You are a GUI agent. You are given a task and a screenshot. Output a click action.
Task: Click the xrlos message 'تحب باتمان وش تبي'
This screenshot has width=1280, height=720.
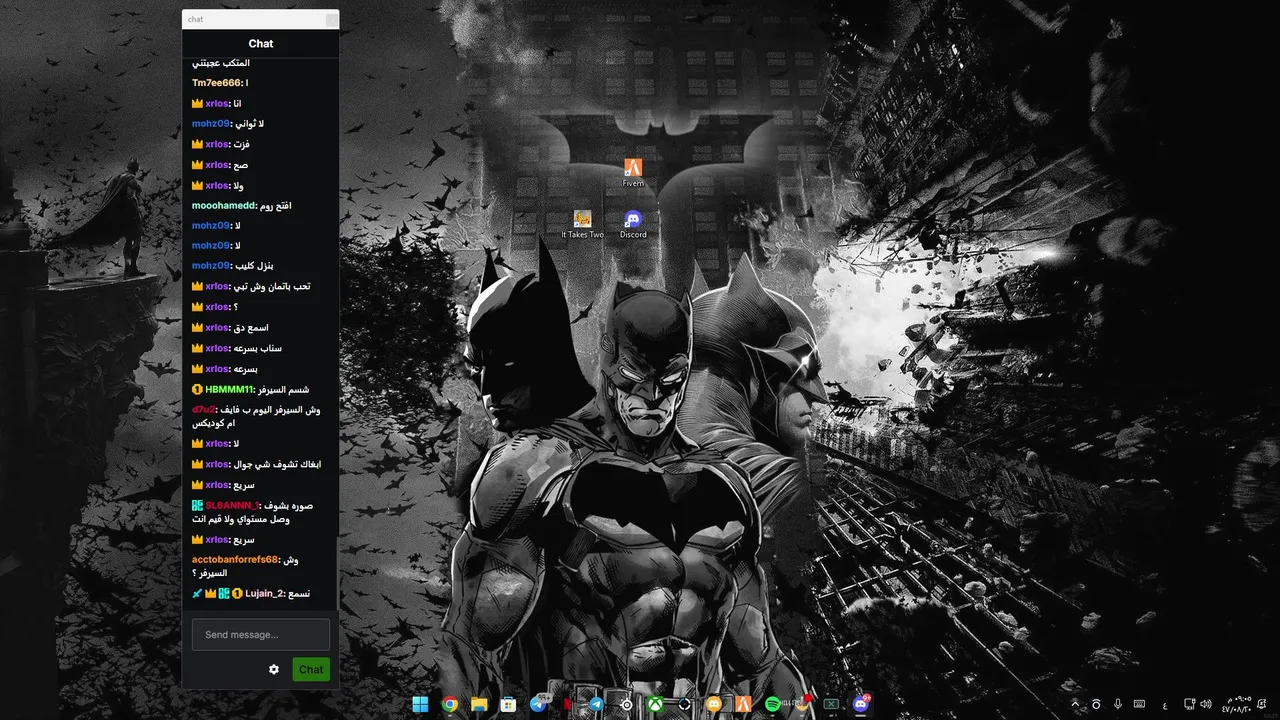tap(272, 287)
